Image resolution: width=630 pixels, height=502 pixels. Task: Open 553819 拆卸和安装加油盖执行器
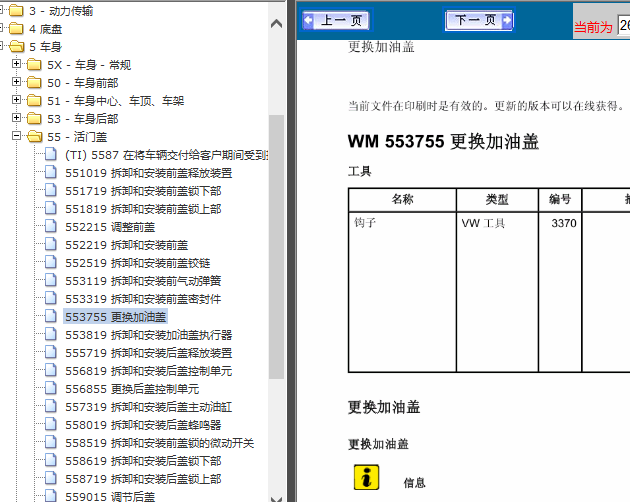click(149, 335)
